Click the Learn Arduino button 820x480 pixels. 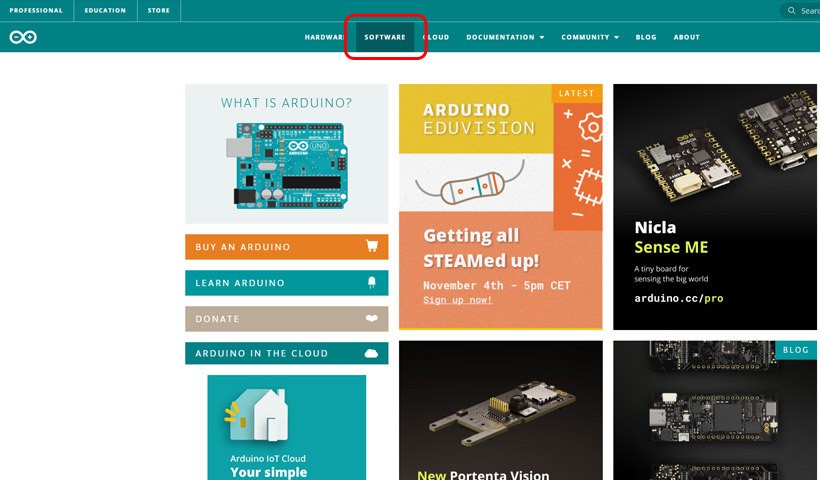pos(287,283)
